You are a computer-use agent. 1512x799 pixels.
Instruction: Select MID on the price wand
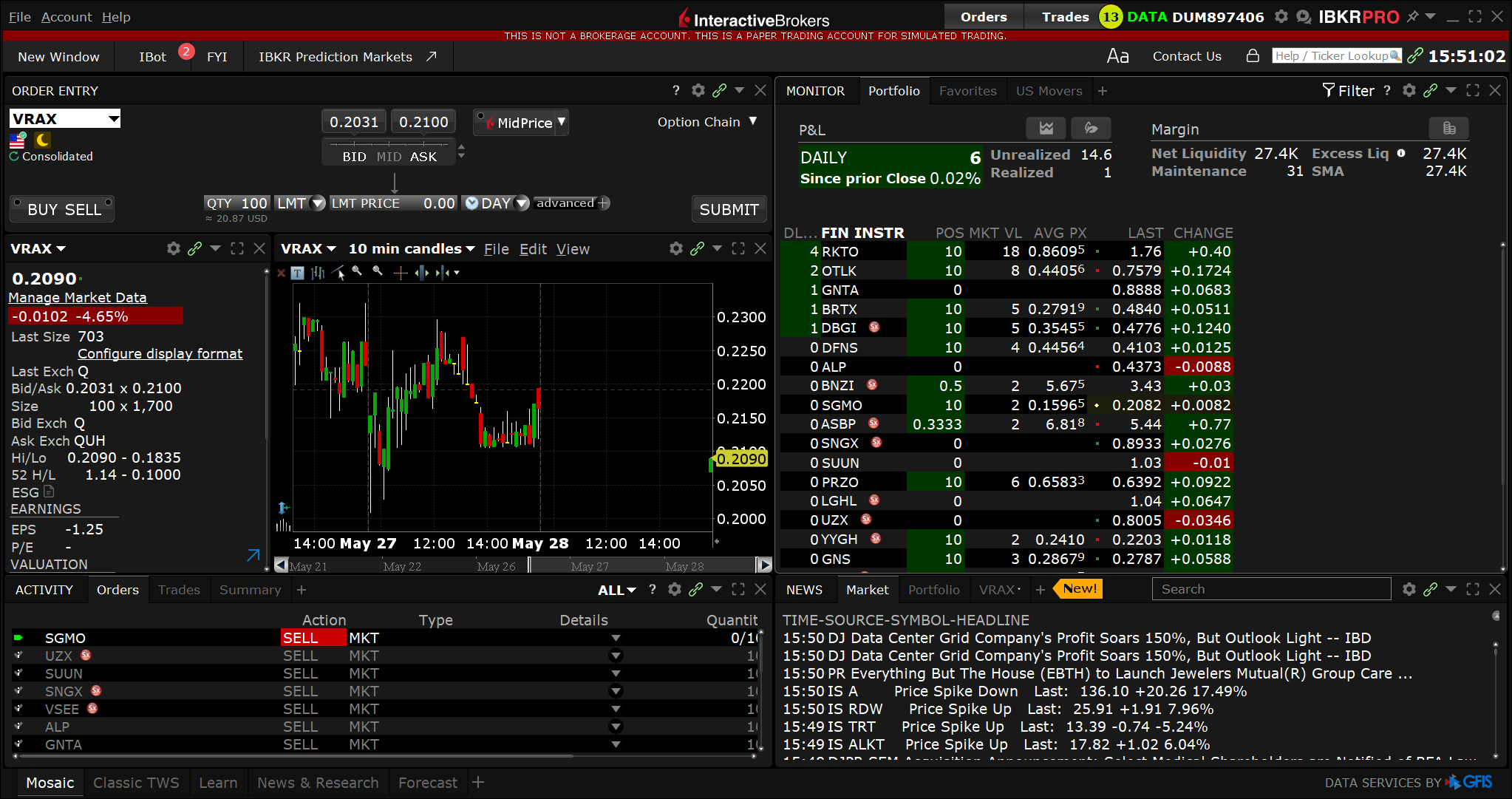point(389,157)
